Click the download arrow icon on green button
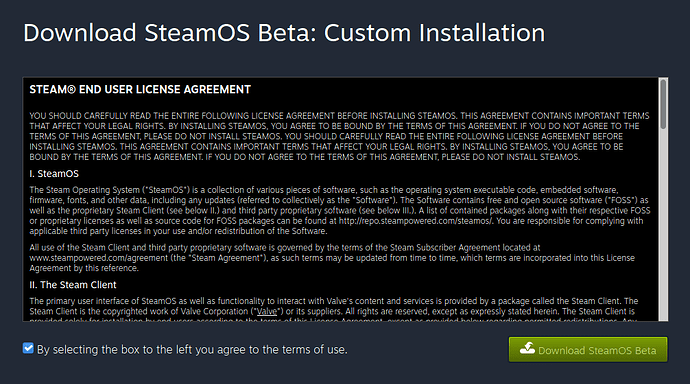Viewport: 690px width, 384px height. [527, 348]
